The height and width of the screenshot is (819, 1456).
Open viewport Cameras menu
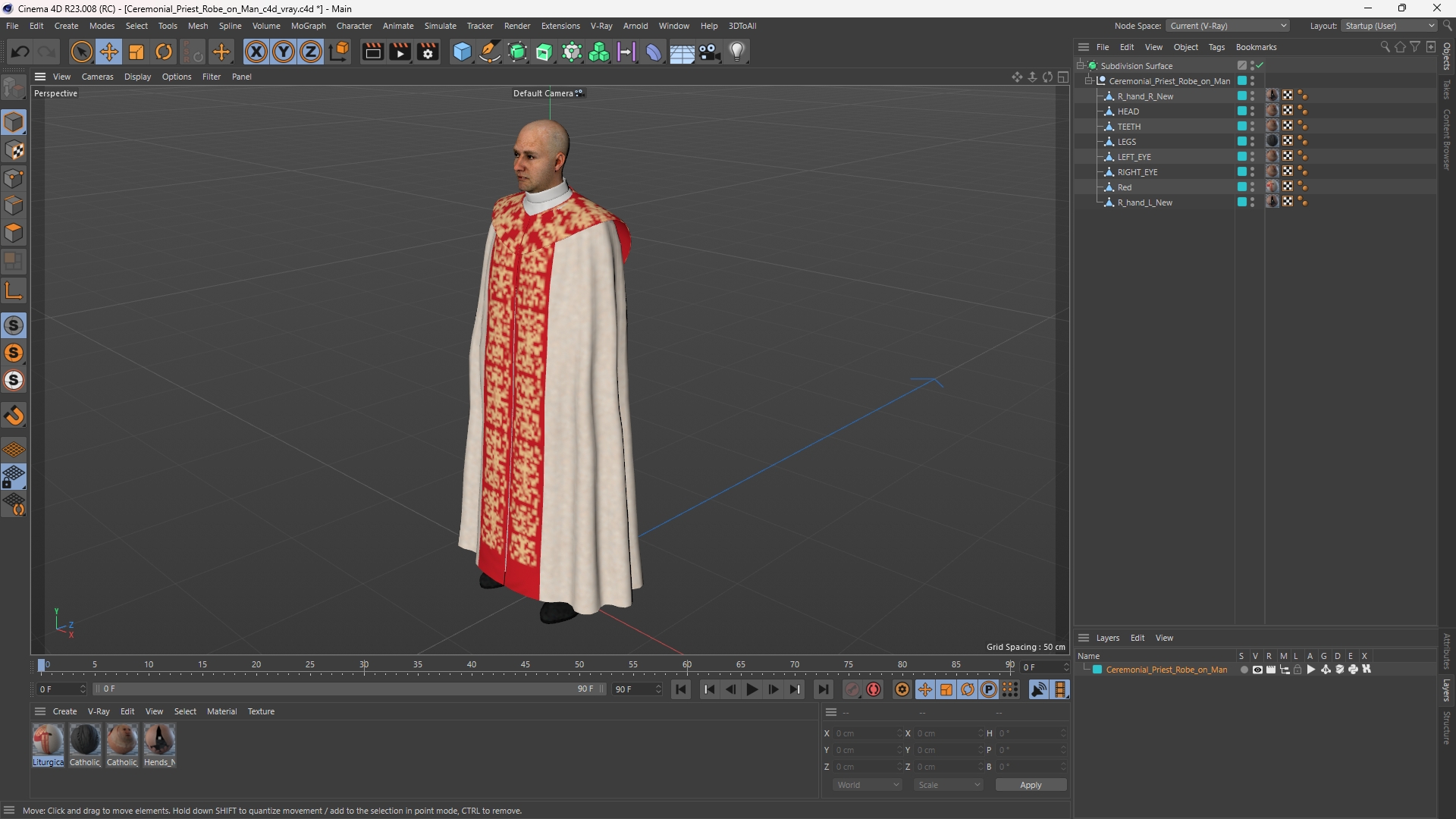[x=97, y=77]
